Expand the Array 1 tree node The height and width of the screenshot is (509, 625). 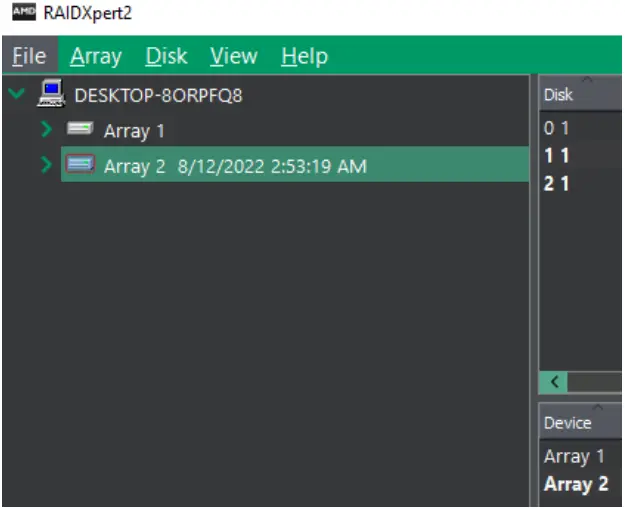click(x=47, y=129)
